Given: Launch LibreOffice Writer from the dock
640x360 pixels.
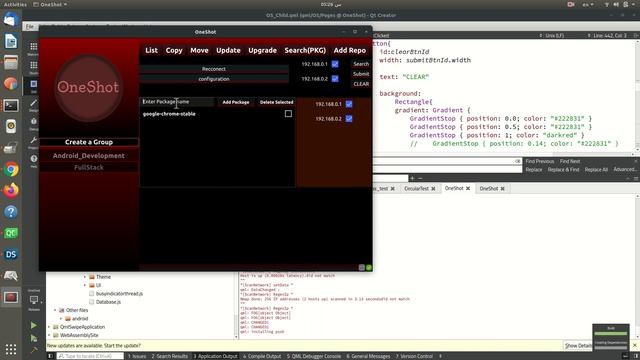Looking at the screenshot, I should click(11, 41).
